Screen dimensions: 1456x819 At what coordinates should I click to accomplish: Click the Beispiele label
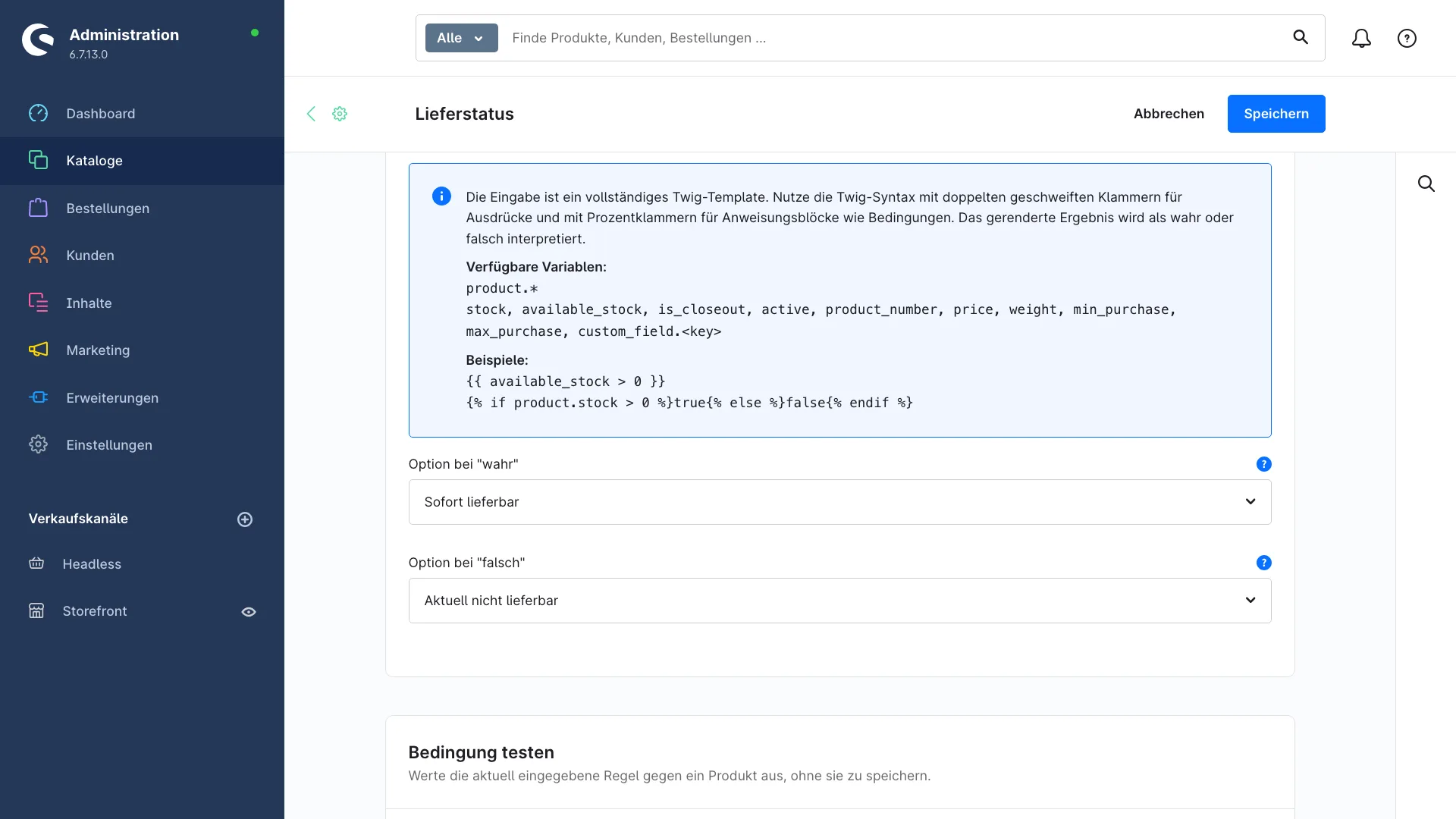(x=497, y=360)
